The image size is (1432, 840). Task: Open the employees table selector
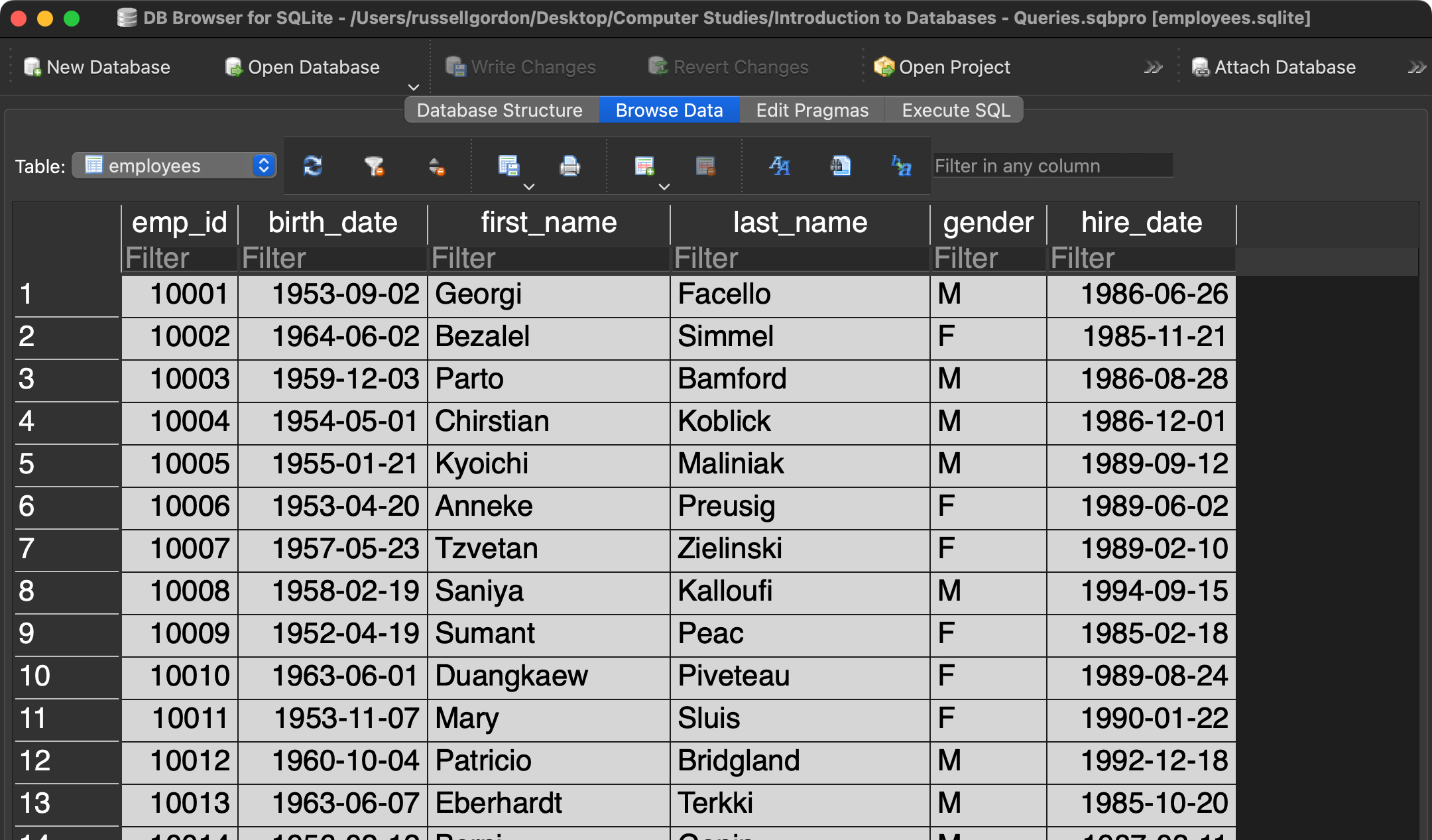click(174, 166)
